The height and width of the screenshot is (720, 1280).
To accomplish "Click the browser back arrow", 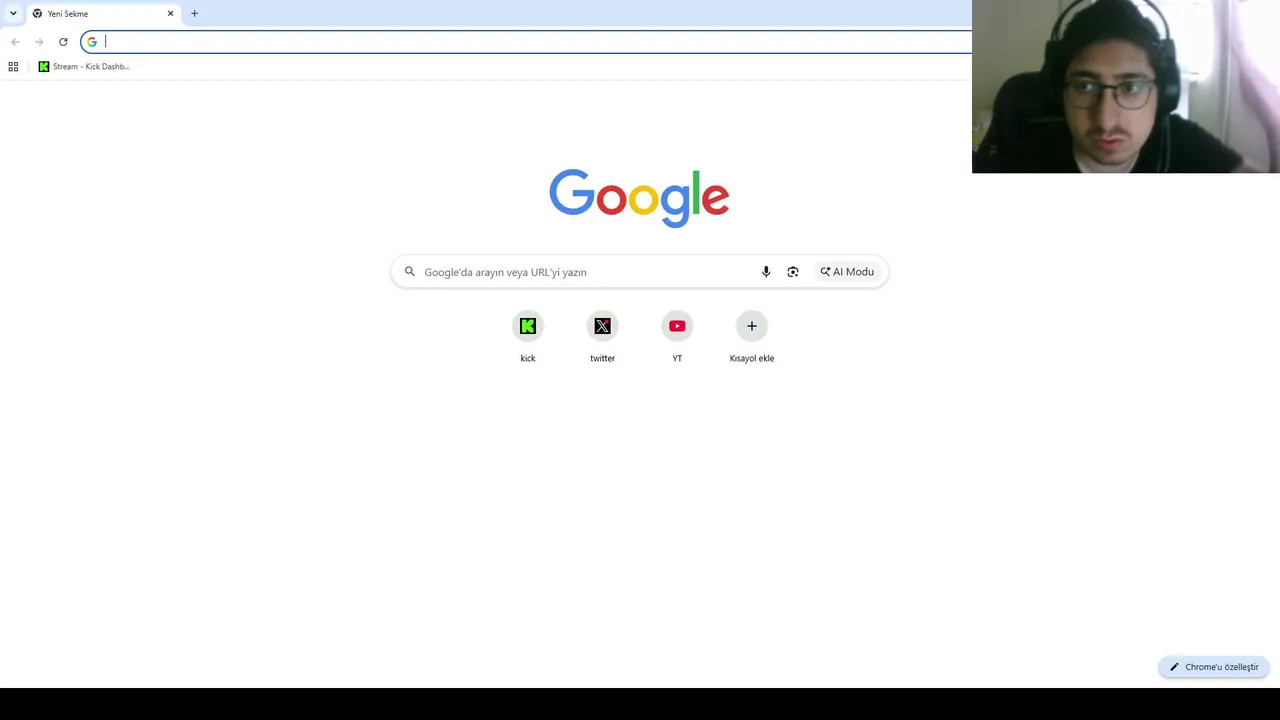I will tap(15, 41).
